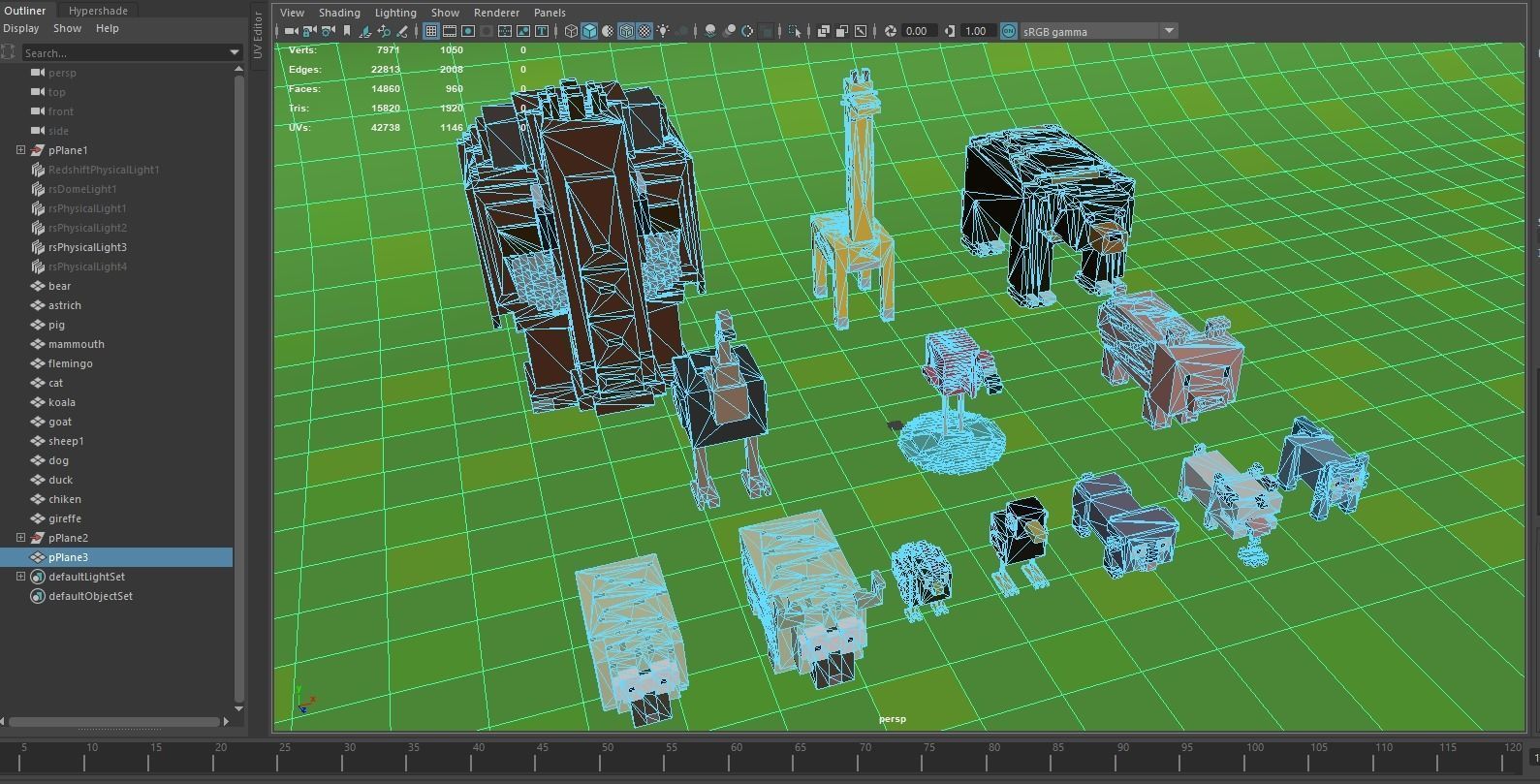Toggle the color management ON button
This screenshot has height=784, width=1540.
(x=1008, y=31)
